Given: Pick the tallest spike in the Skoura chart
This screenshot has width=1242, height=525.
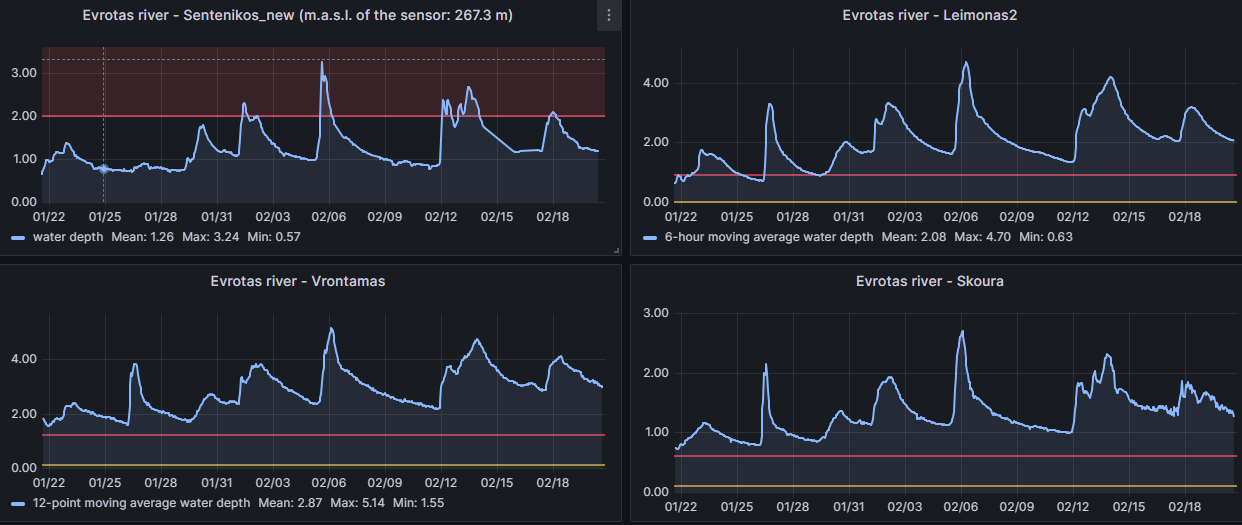Looking at the screenshot, I should tap(962, 331).
